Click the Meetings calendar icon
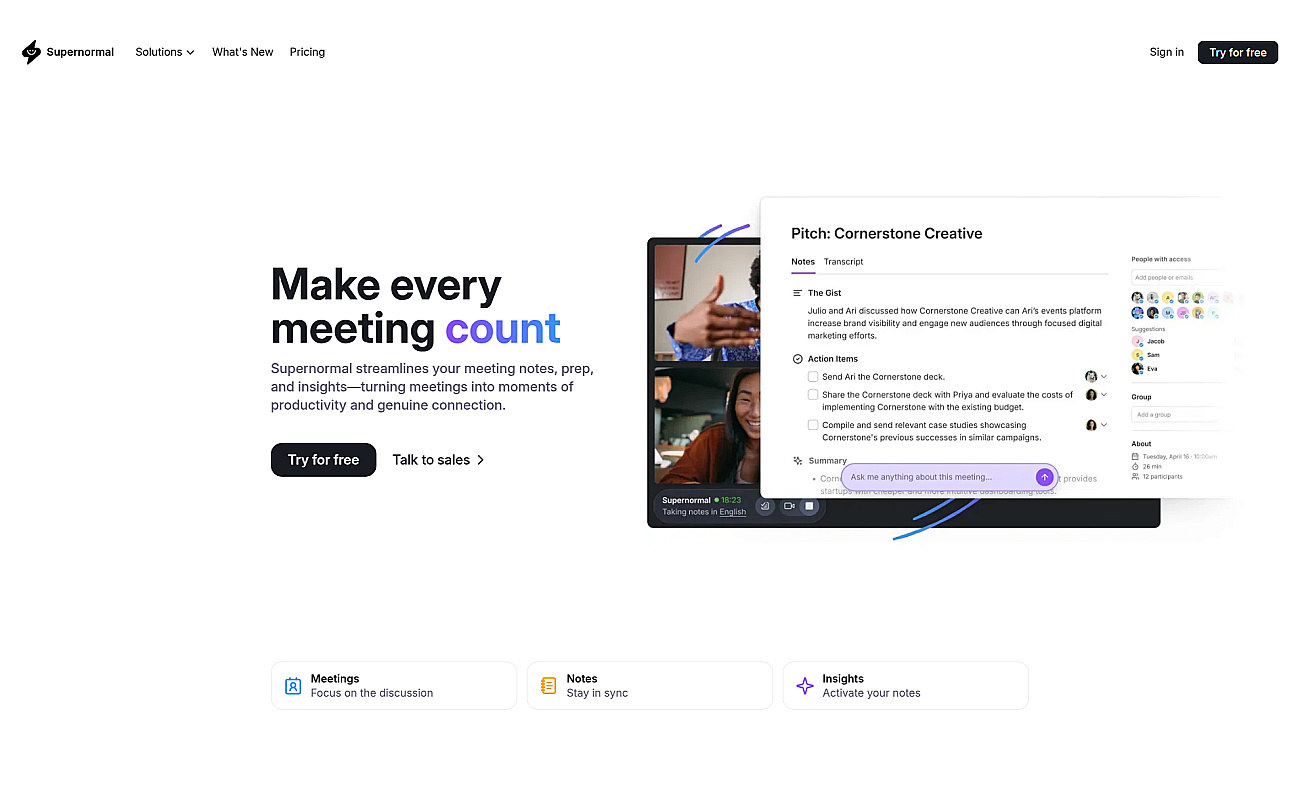This screenshot has height=788, width=1300. pos(293,686)
